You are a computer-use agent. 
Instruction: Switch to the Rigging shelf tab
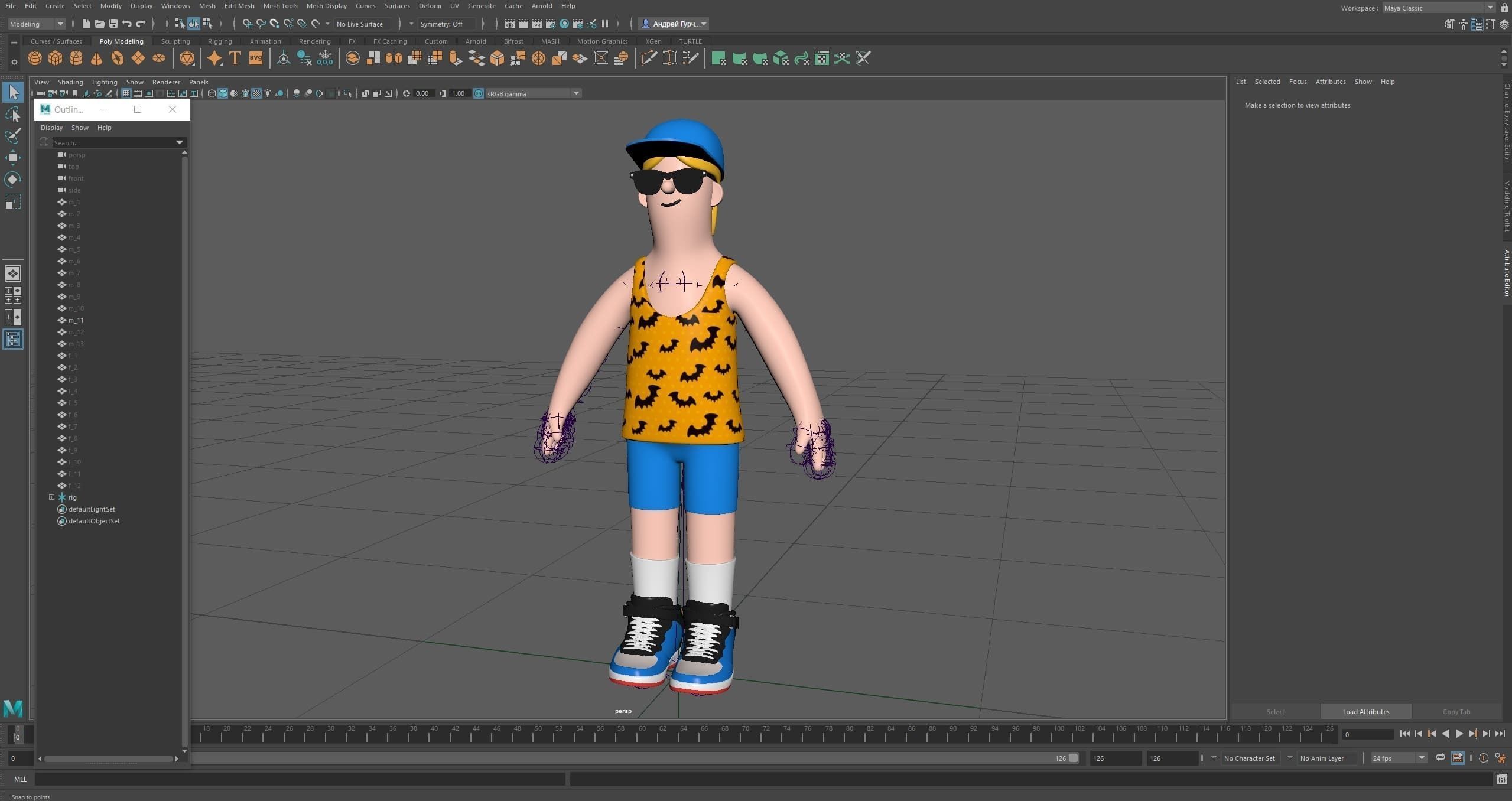219,41
